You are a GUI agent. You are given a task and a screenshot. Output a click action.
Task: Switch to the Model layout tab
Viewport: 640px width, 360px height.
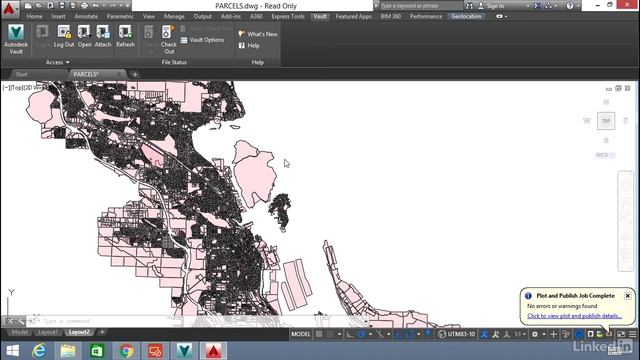tap(19, 332)
